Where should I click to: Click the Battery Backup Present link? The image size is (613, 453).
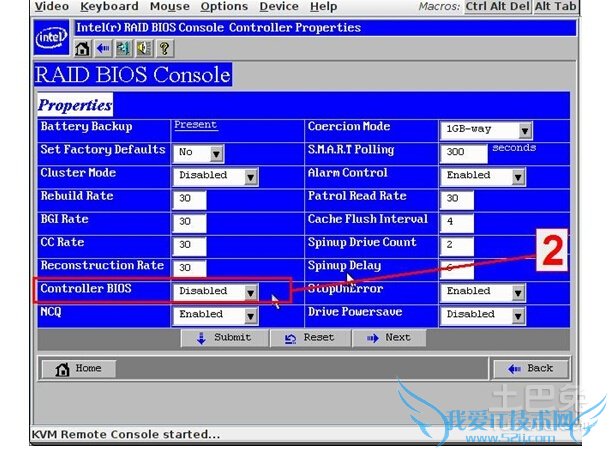point(195,125)
